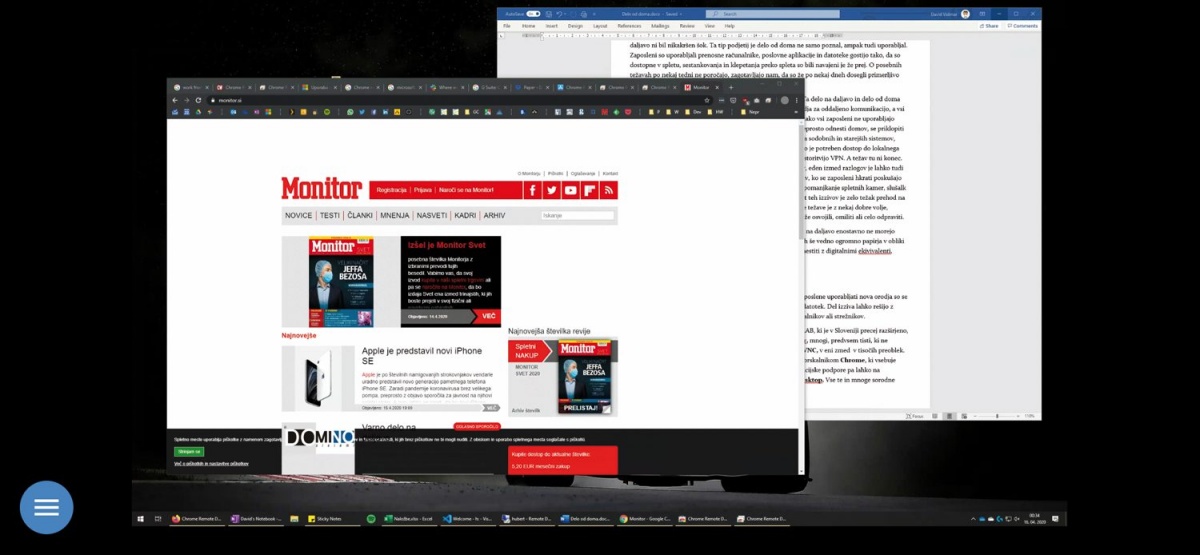Screen dimensions: 1200x555
Task: Switch to the Insert tab in Word
Action: tap(550, 25)
